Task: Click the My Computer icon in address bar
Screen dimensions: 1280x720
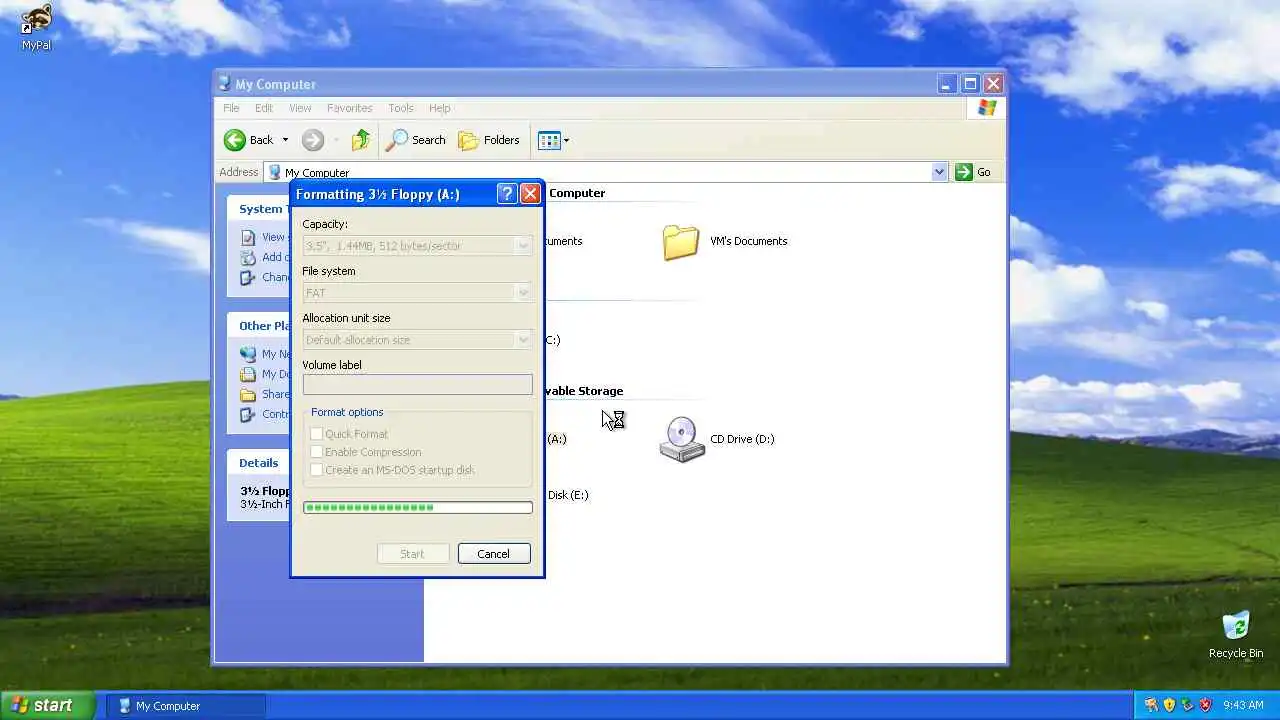Action: coord(275,172)
